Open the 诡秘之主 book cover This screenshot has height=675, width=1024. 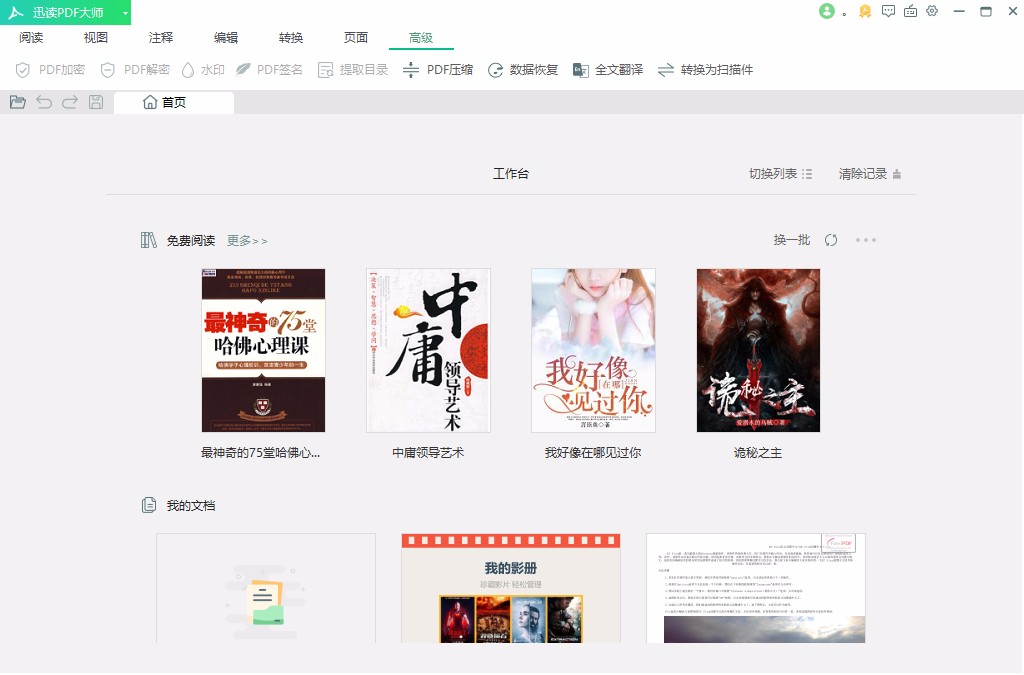(x=758, y=350)
